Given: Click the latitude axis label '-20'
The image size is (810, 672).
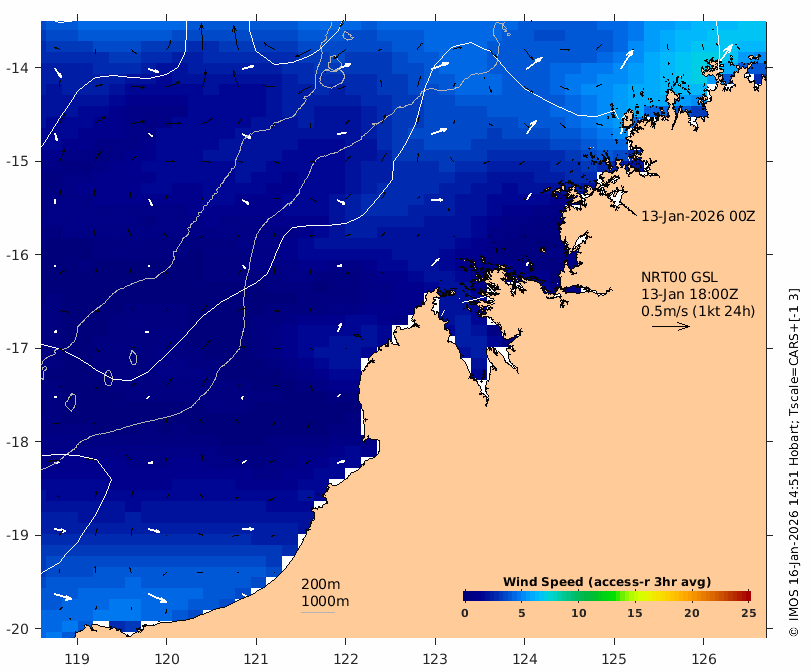Looking at the screenshot, I should click(17, 629).
